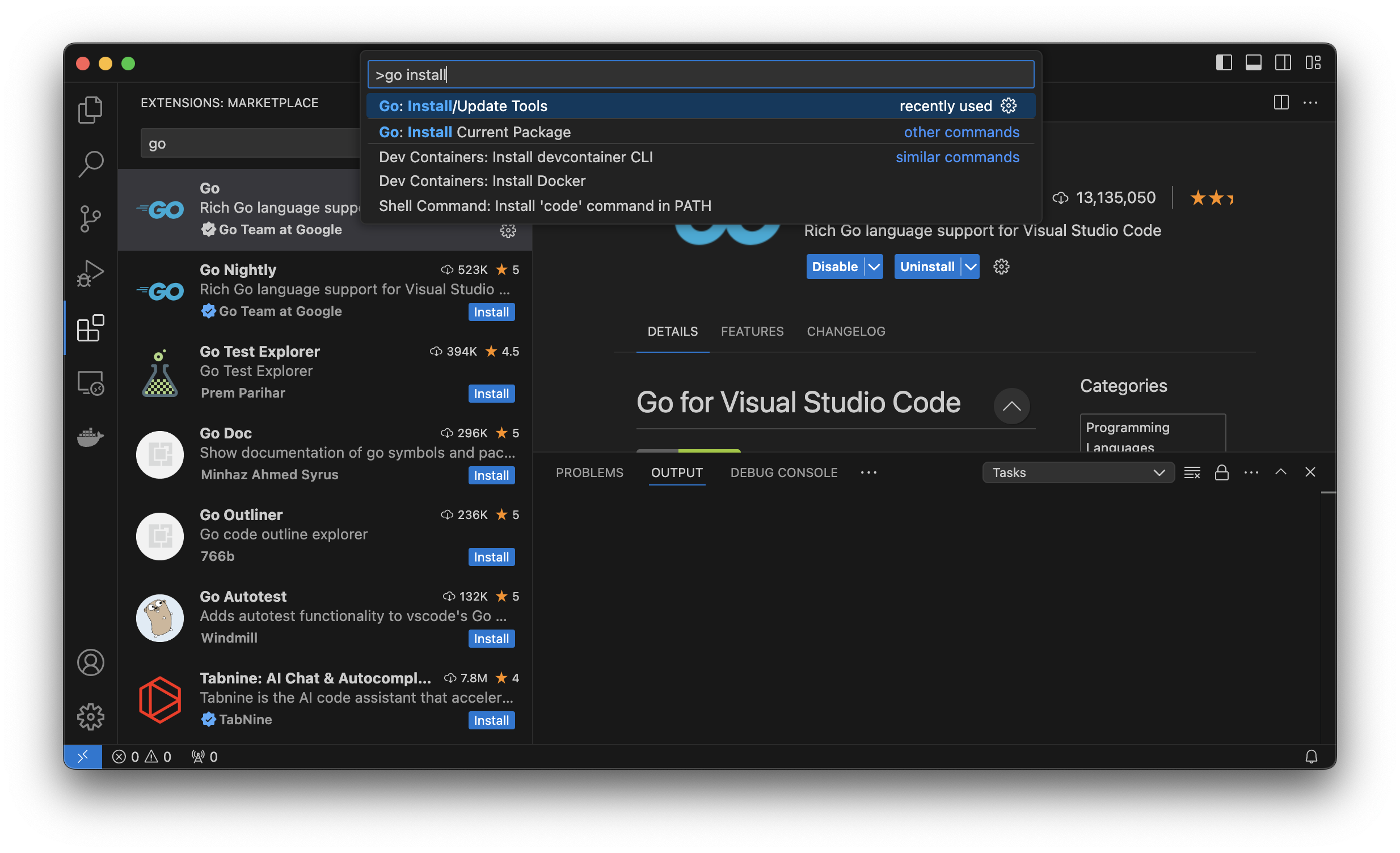The height and width of the screenshot is (853, 1400).
Task: Toggle the panel visibility
Action: tap(1254, 62)
